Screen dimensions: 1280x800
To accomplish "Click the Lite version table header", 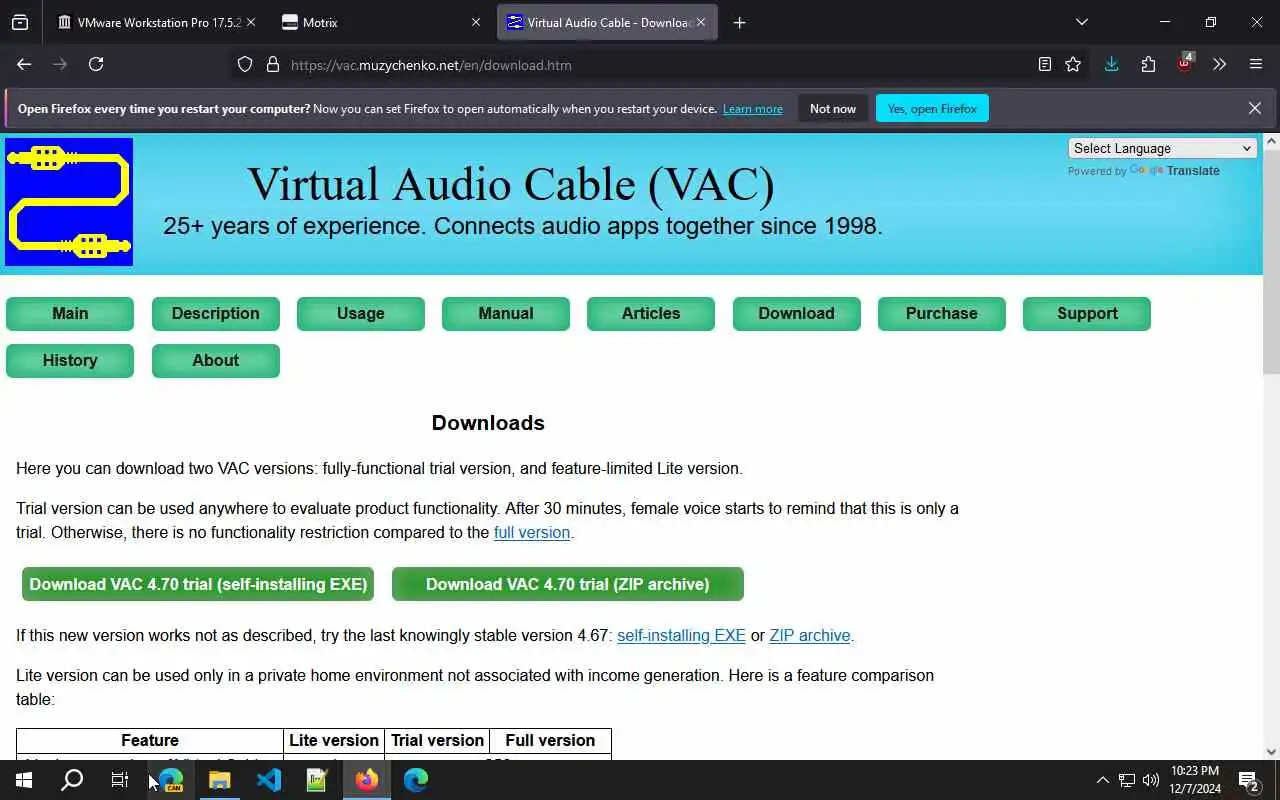I will coord(334,741).
